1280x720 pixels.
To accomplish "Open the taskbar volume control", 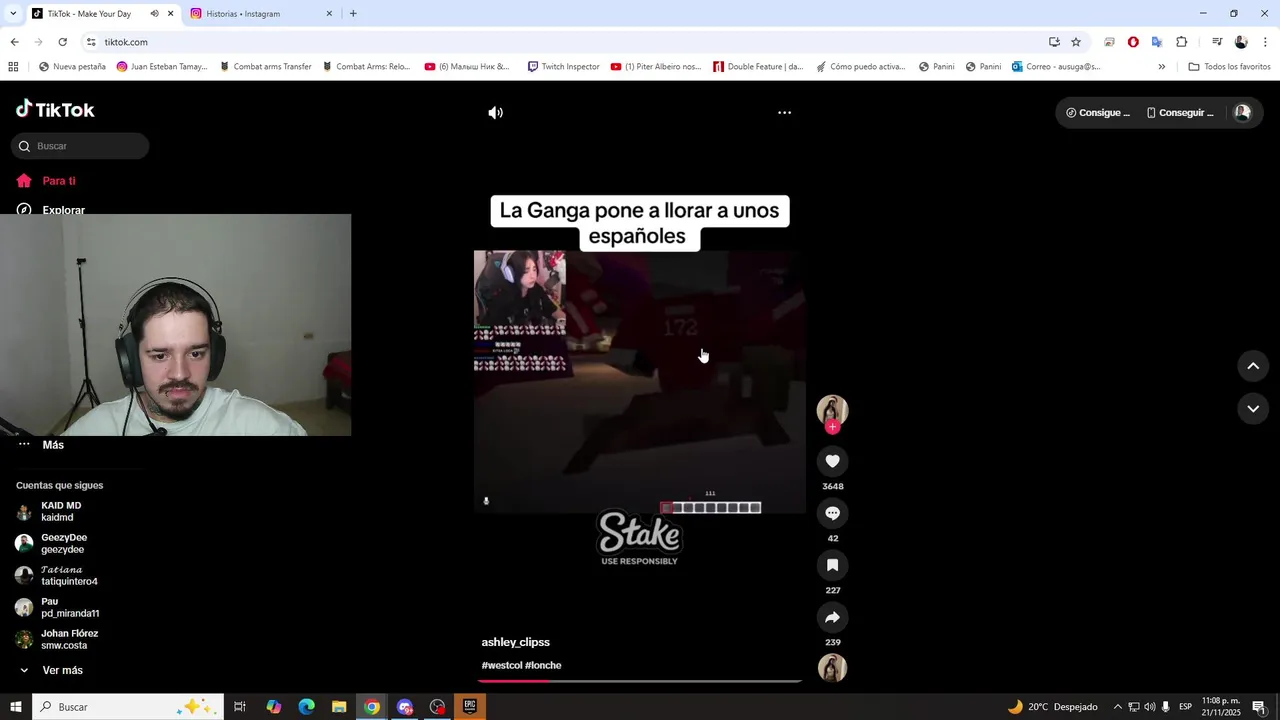I will [x=1150, y=707].
